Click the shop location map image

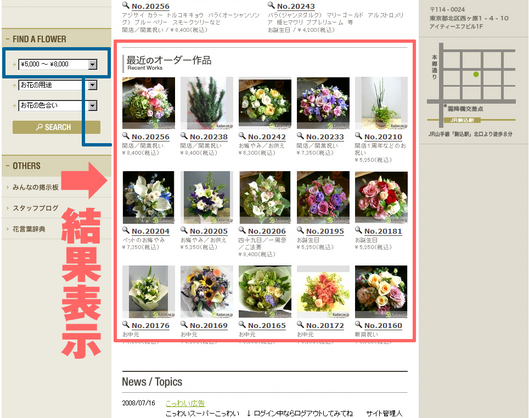pos(471,85)
